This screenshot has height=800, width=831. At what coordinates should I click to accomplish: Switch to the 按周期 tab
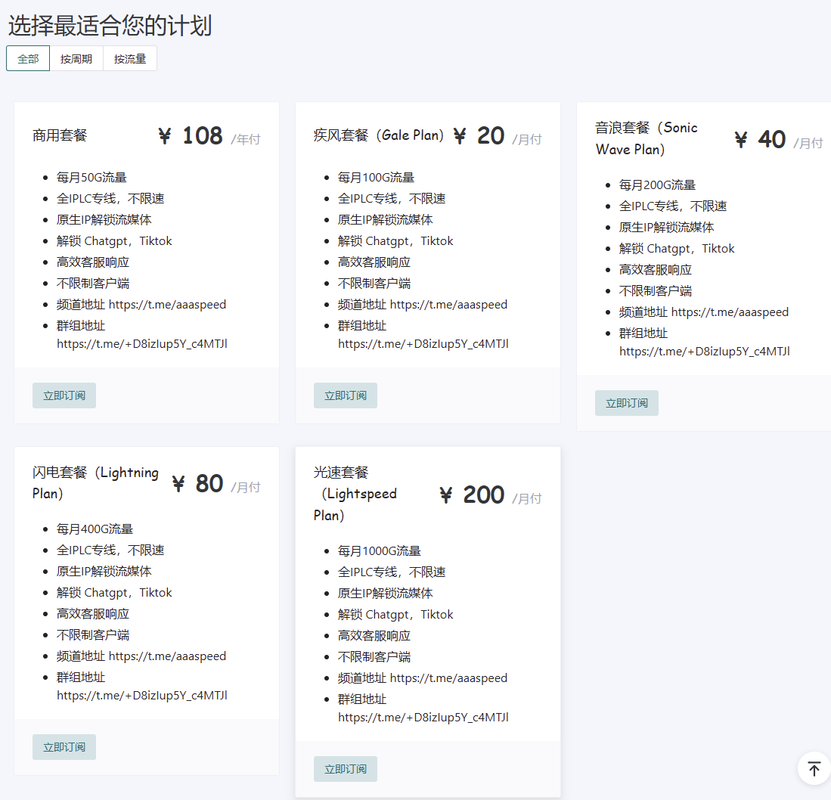[76, 58]
